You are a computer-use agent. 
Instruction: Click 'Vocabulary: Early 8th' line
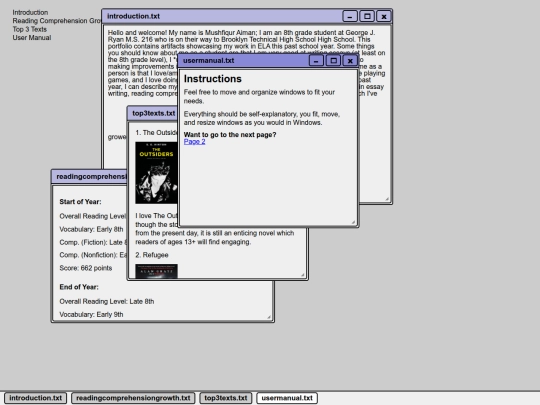tap(91, 229)
